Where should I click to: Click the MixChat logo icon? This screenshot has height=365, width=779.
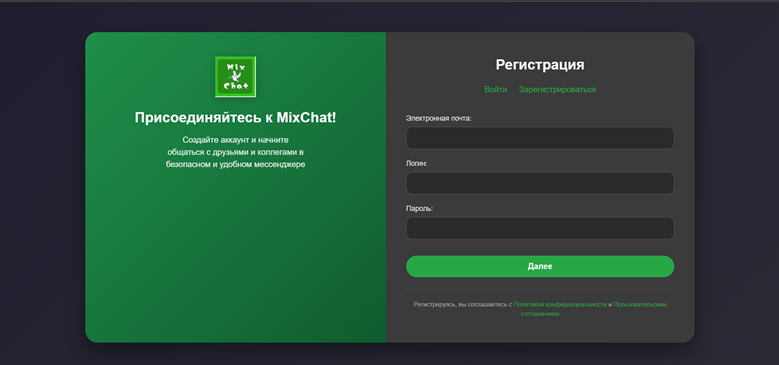pos(235,76)
